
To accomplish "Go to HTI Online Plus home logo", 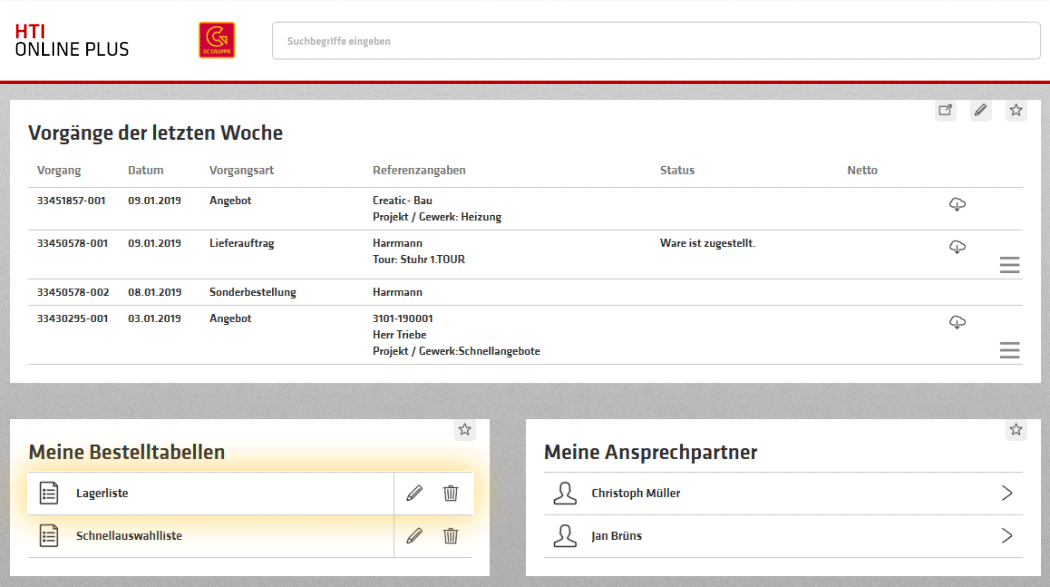I will tap(71, 40).
